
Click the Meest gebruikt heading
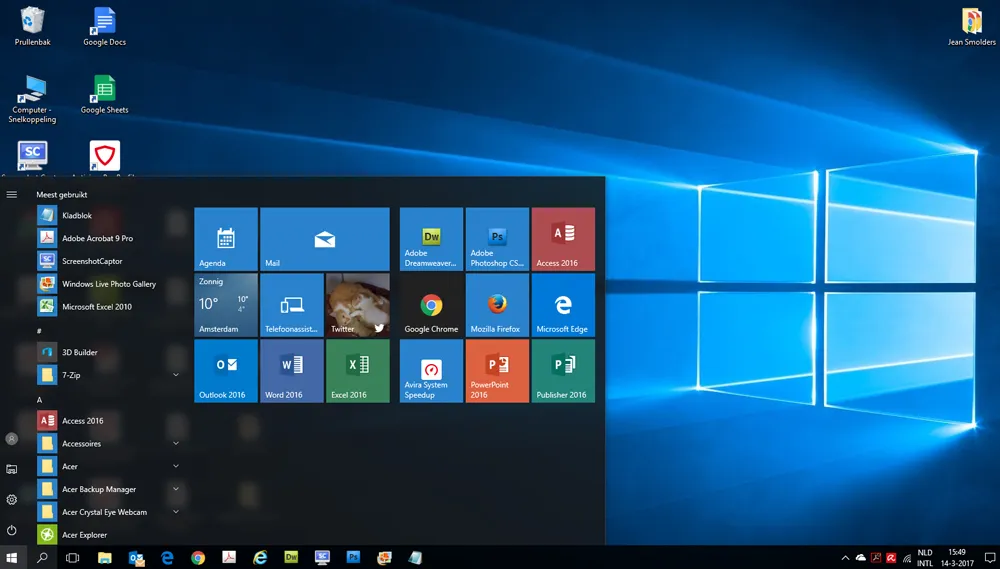click(x=62, y=195)
